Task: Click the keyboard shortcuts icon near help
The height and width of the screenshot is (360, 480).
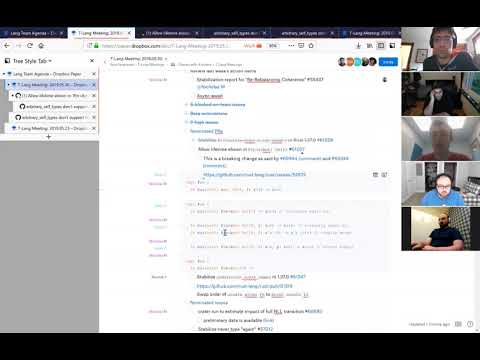Action: pyautogui.click(x=458, y=324)
